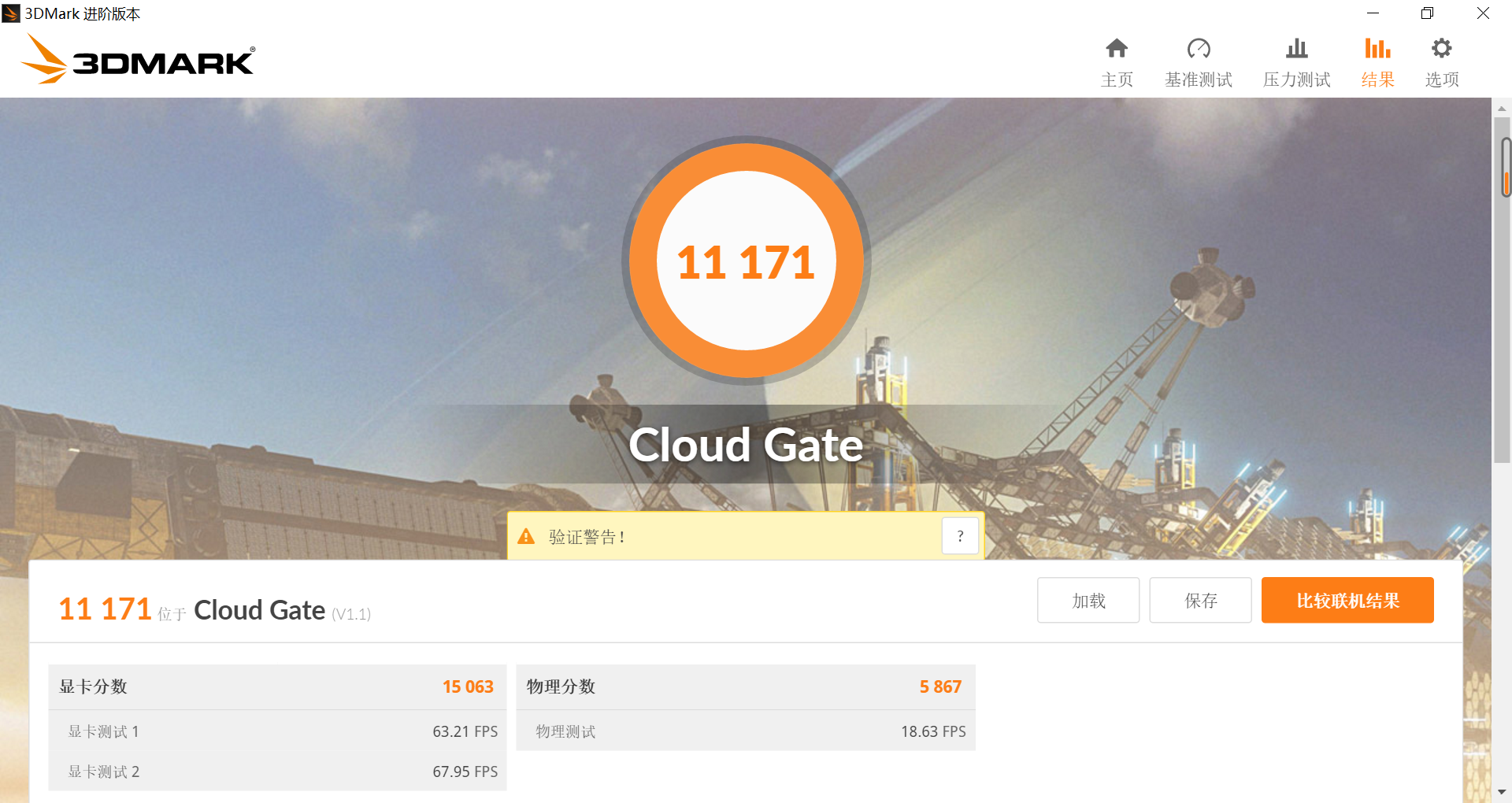Click the graphics score value 15 063
The width and height of the screenshot is (1512, 803).
[468, 686]
